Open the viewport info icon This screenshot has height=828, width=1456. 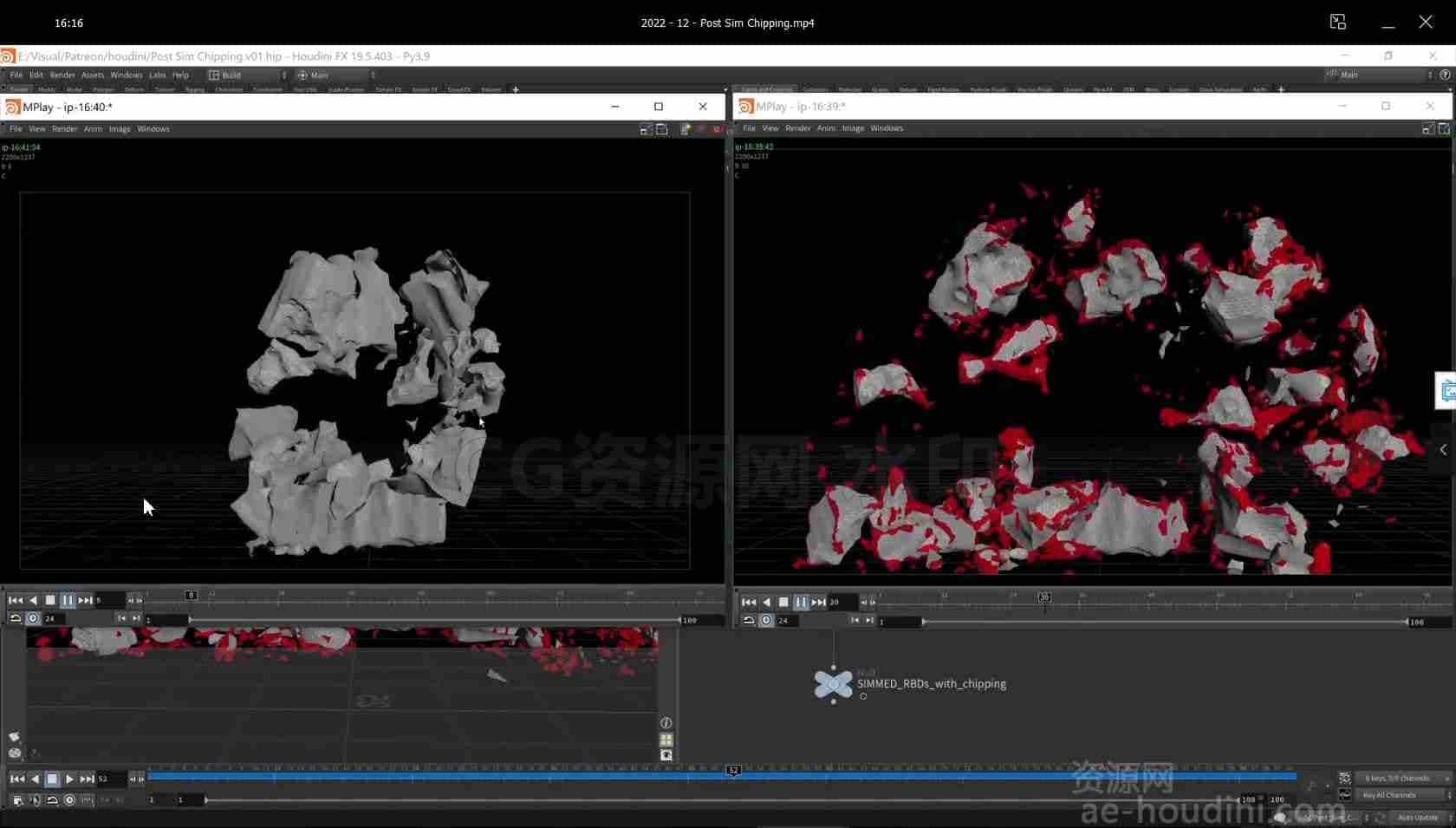click(666, 723)
